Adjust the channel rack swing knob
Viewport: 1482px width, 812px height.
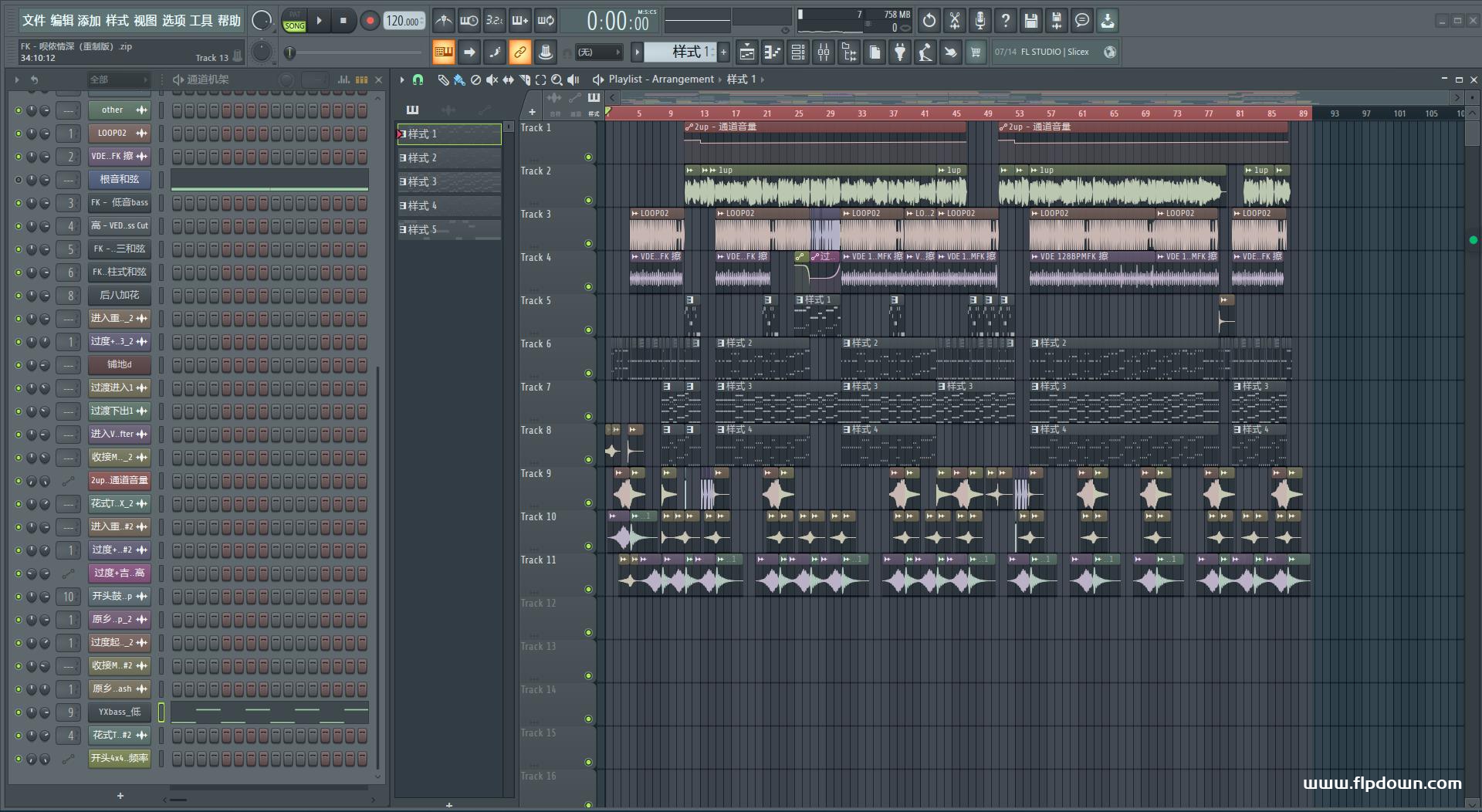click(286, 80)
